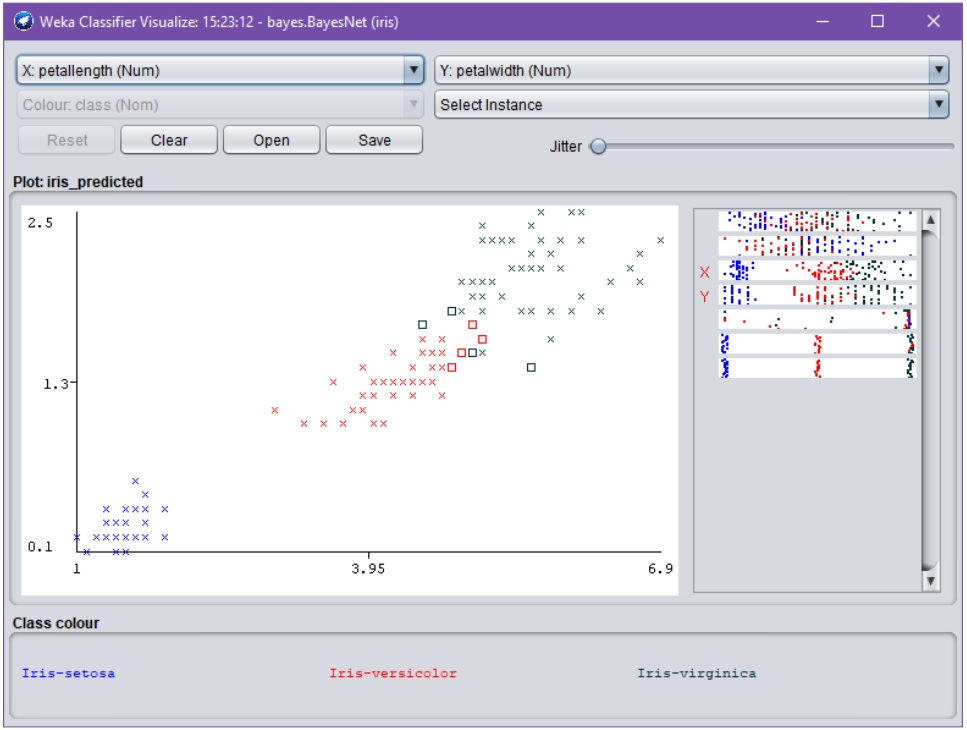Expand the Select Instance dropdown
The height and width of the screenshot is (730, 967).
940,103
